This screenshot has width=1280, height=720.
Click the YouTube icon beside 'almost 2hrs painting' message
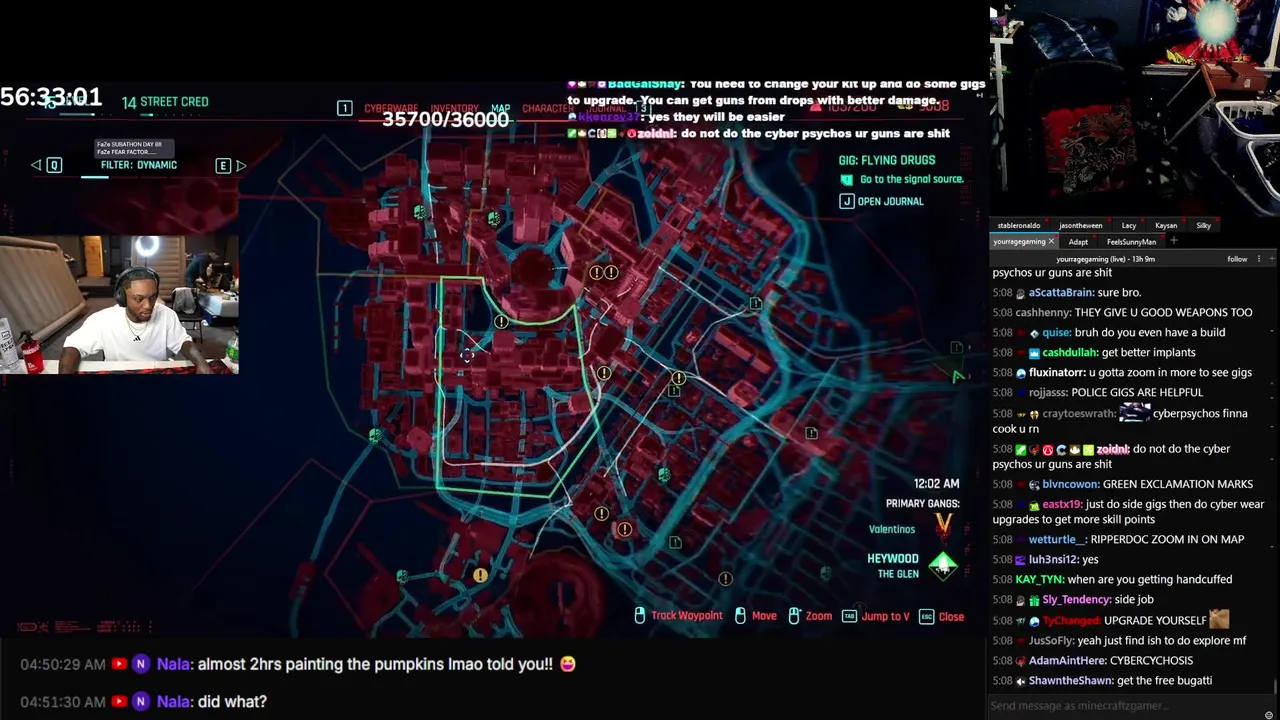click(119, 664)
